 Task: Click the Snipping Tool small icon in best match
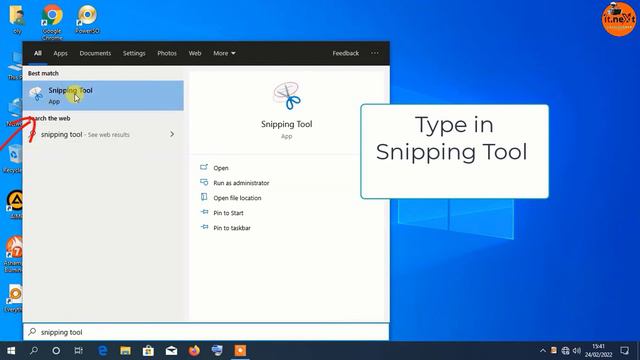pos(36,94)
